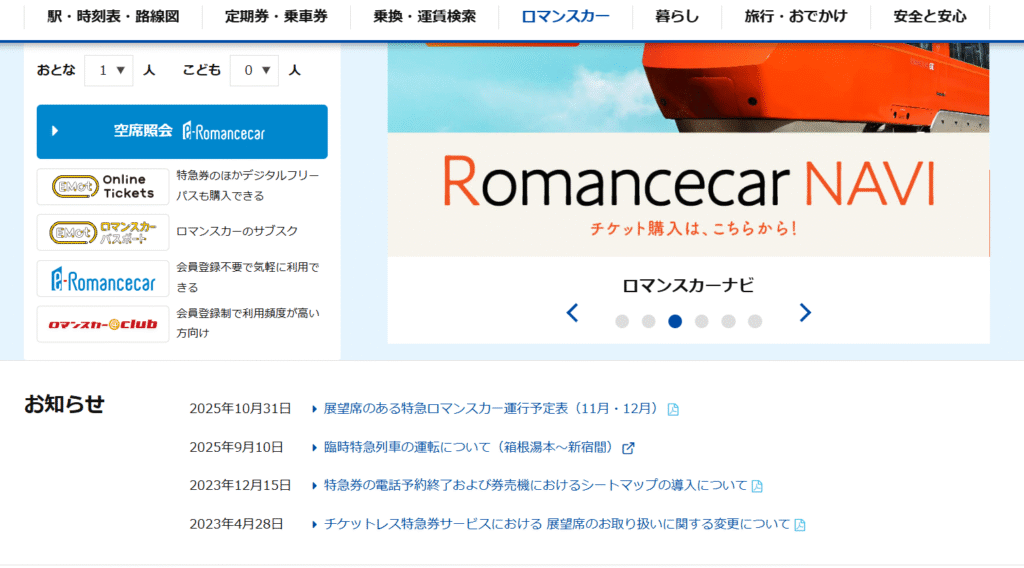The height and width of the screenshot is (568, 1024).
Task: Select the last carousel indicator dot
Action: 755,321
